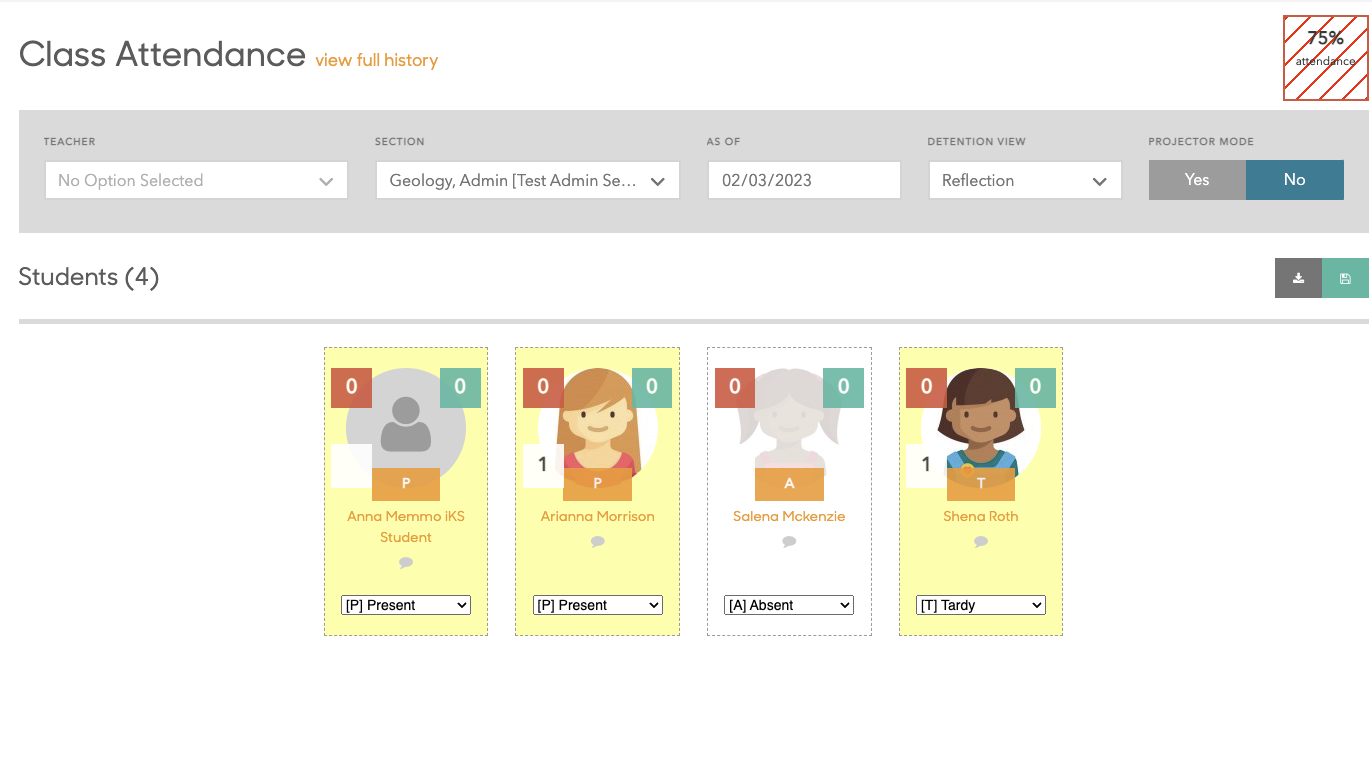1372x773 pixels.
Task: Set Projector Mode to No
Action: point(1294,180)
